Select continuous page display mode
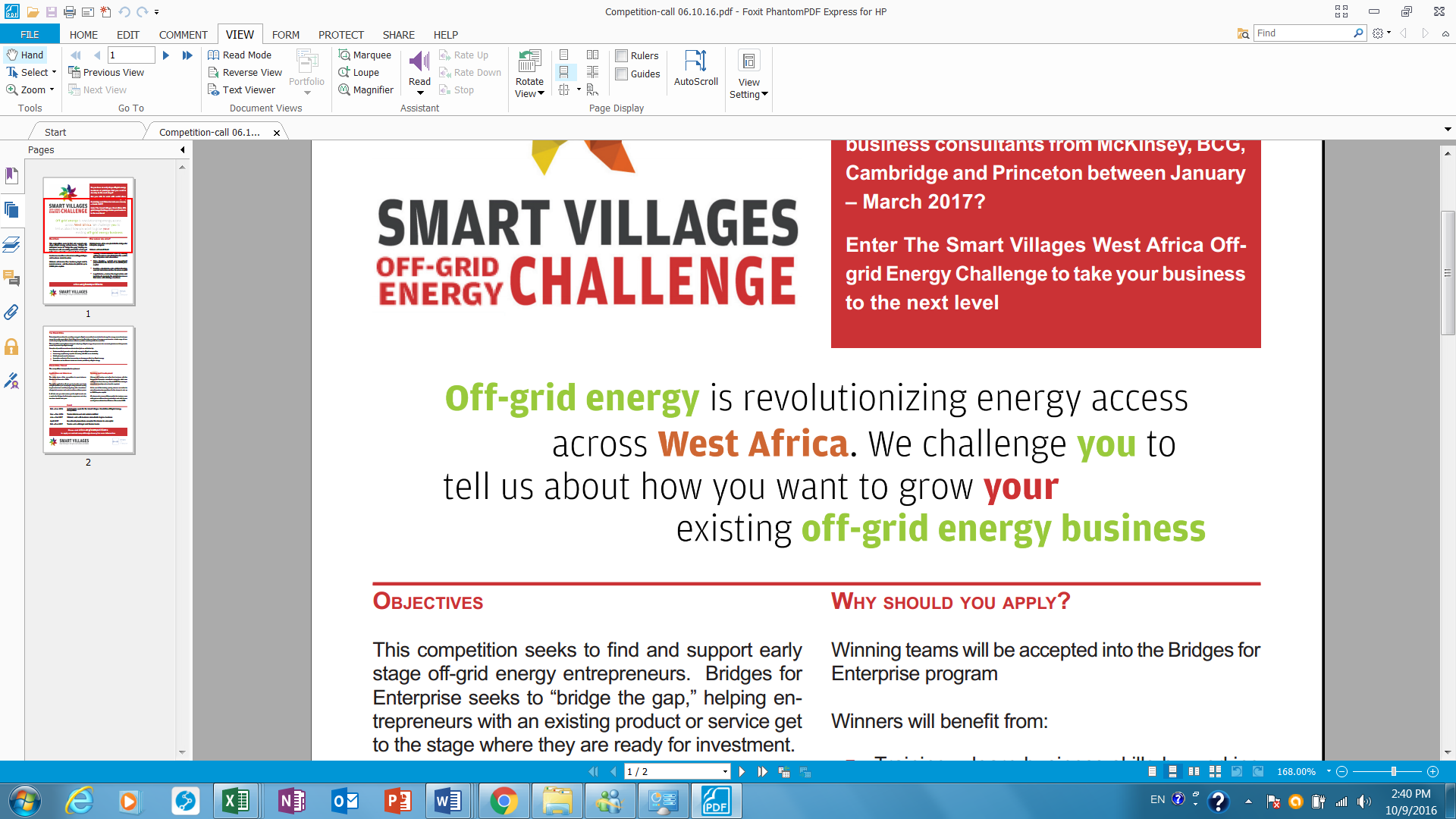Image resolution: width=1456 pixels, height=819 pixels. click(563, 72)
